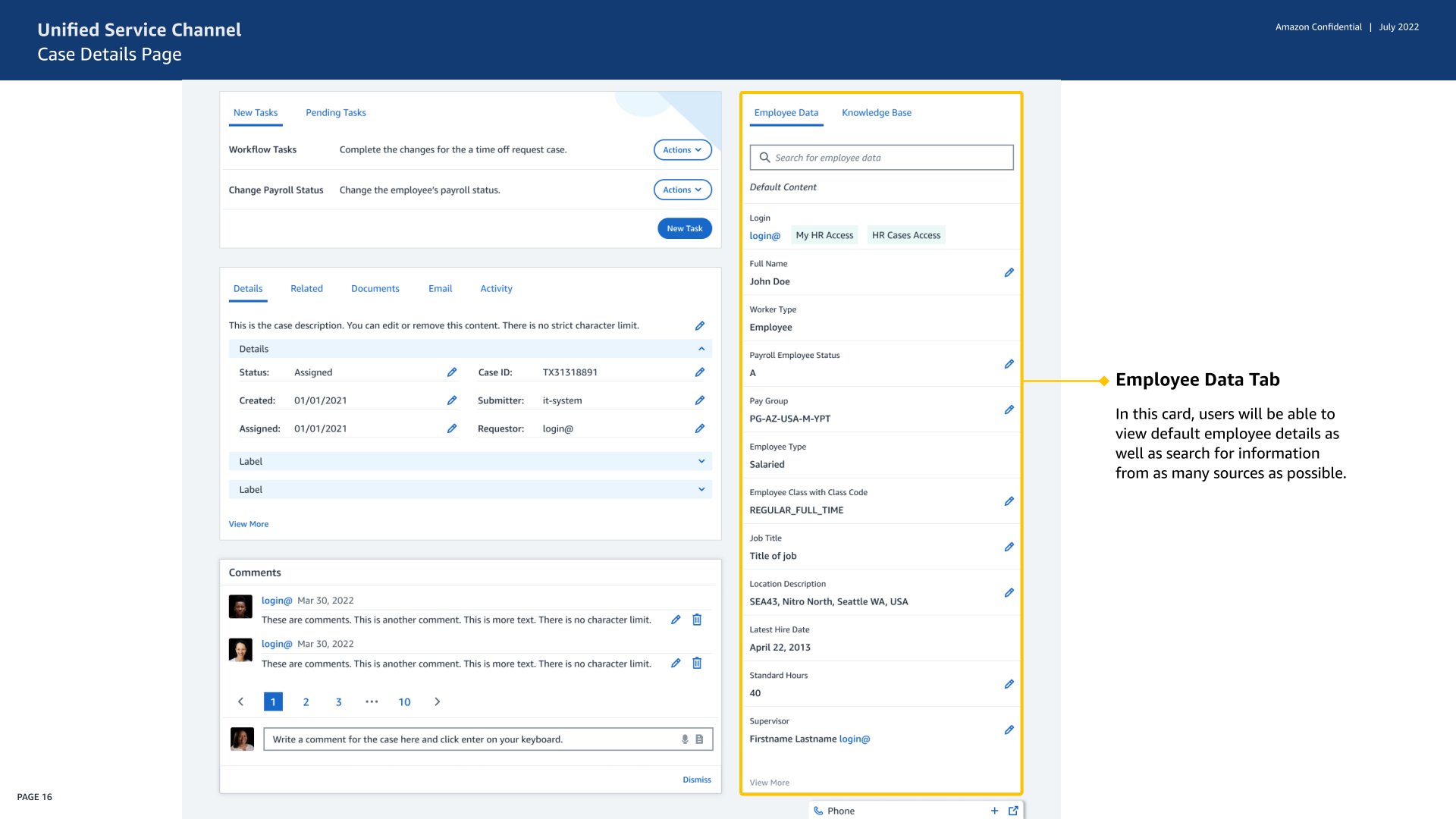
Task: Edit the second comment pencil icon
Action: [x=675, y=664]
